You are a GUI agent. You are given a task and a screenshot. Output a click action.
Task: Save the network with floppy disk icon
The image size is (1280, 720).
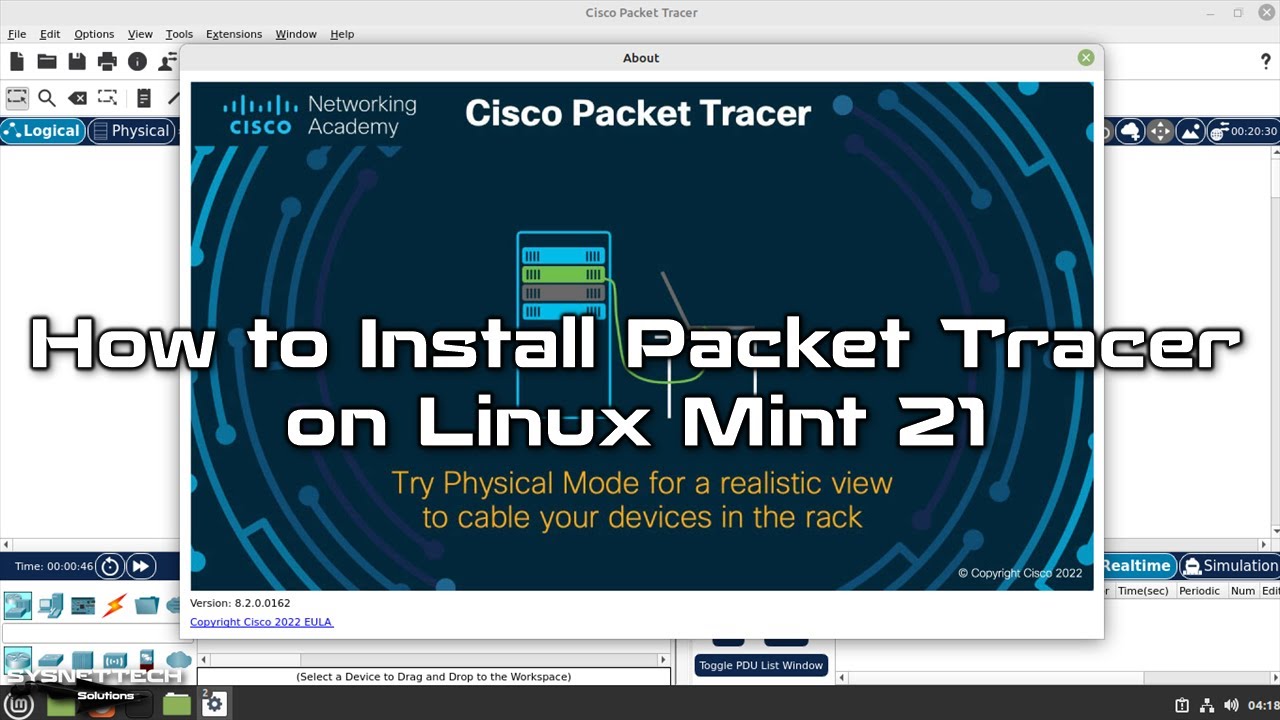click(77, 62)
